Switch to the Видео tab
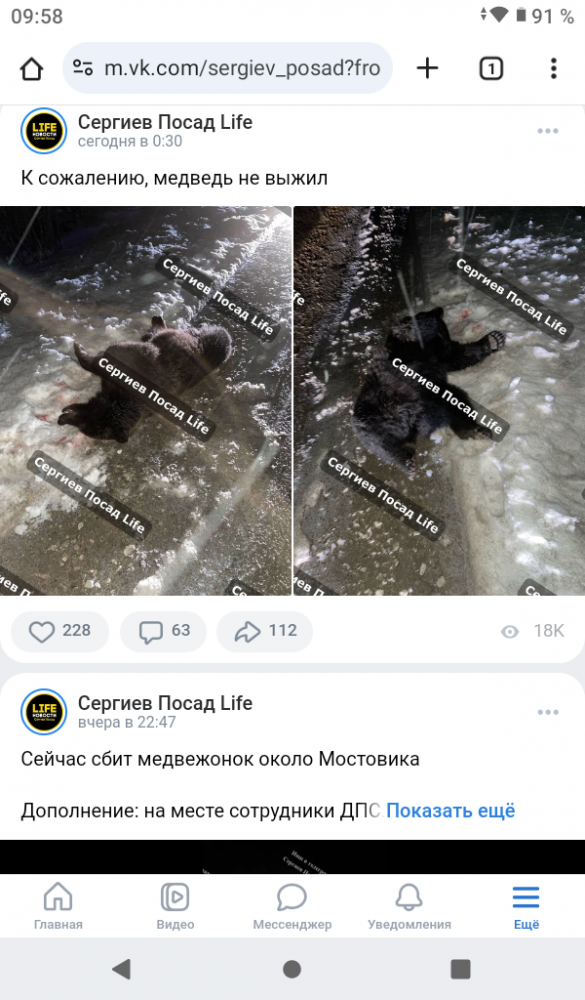 [x=175, y=906]
